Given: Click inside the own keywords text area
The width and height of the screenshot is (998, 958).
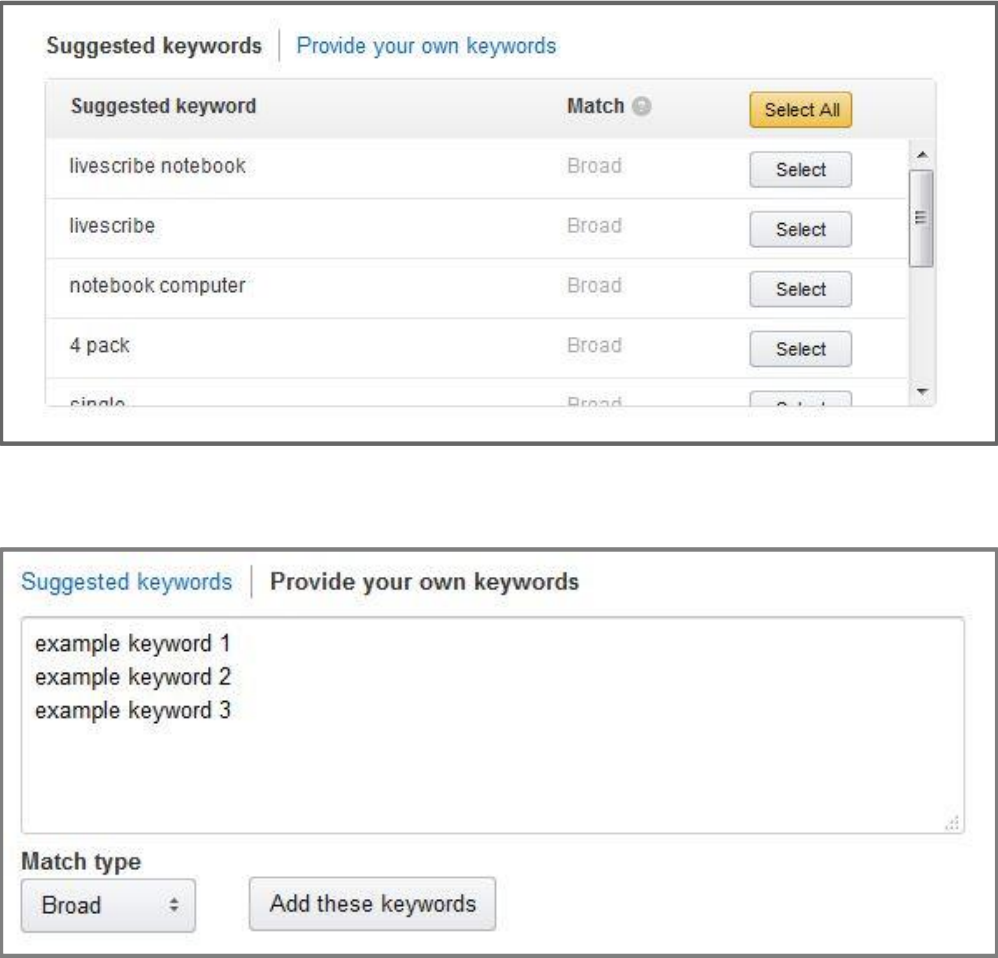Looking at the screenshot, I should [x=493, y=725].
